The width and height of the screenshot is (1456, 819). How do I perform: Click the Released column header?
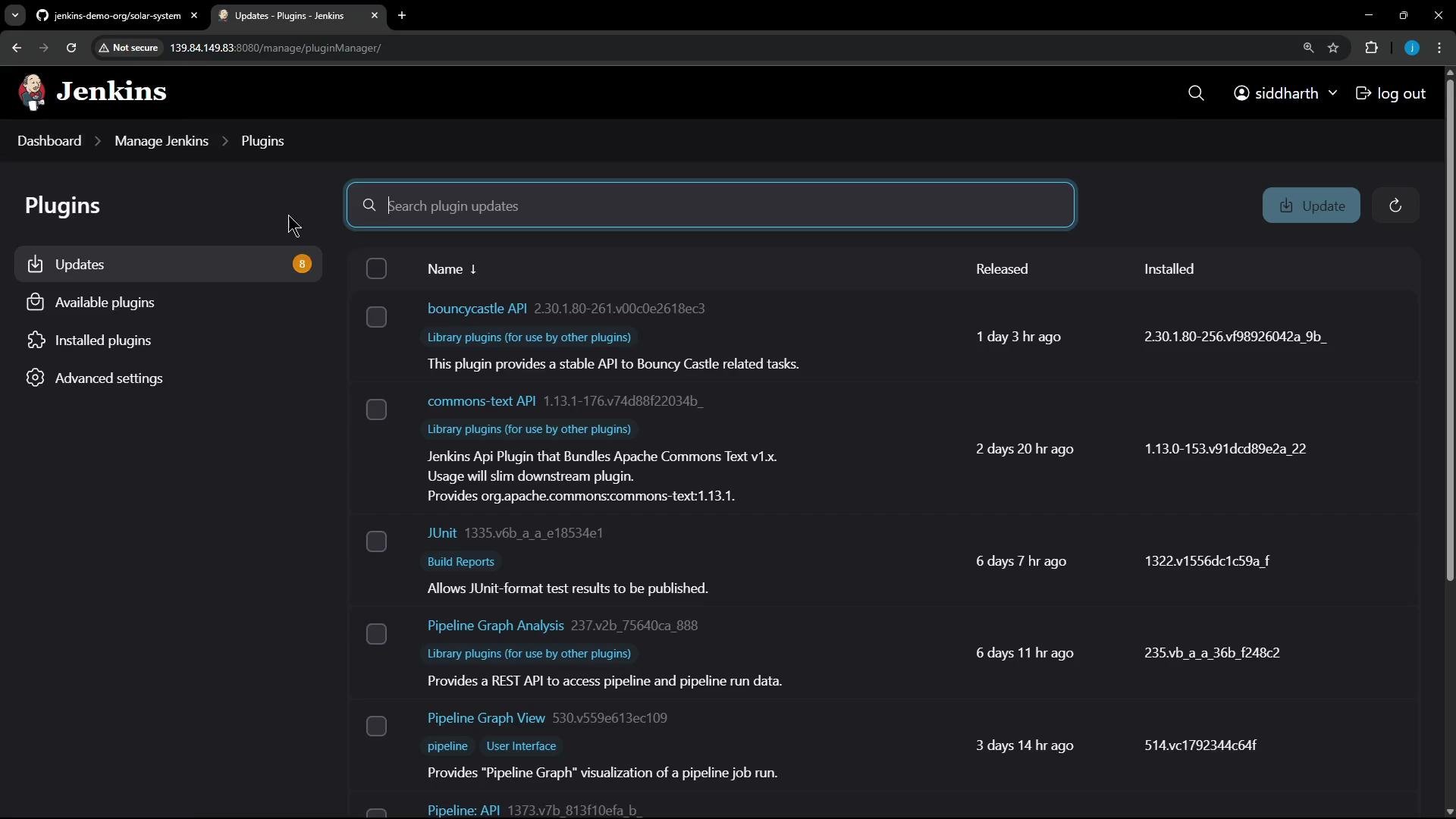click(1002, 269)
